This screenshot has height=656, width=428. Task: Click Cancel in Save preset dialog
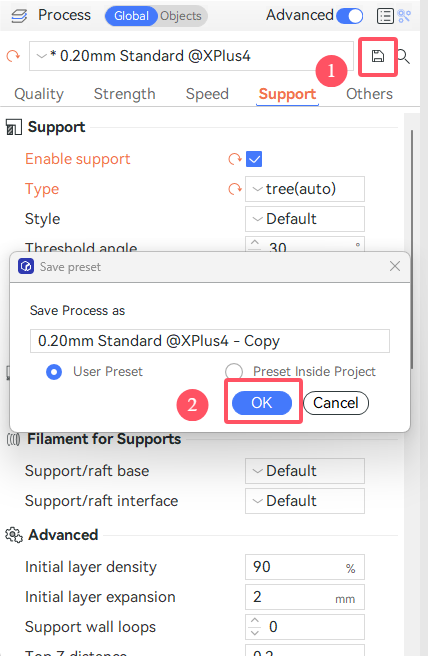point(336,403)
